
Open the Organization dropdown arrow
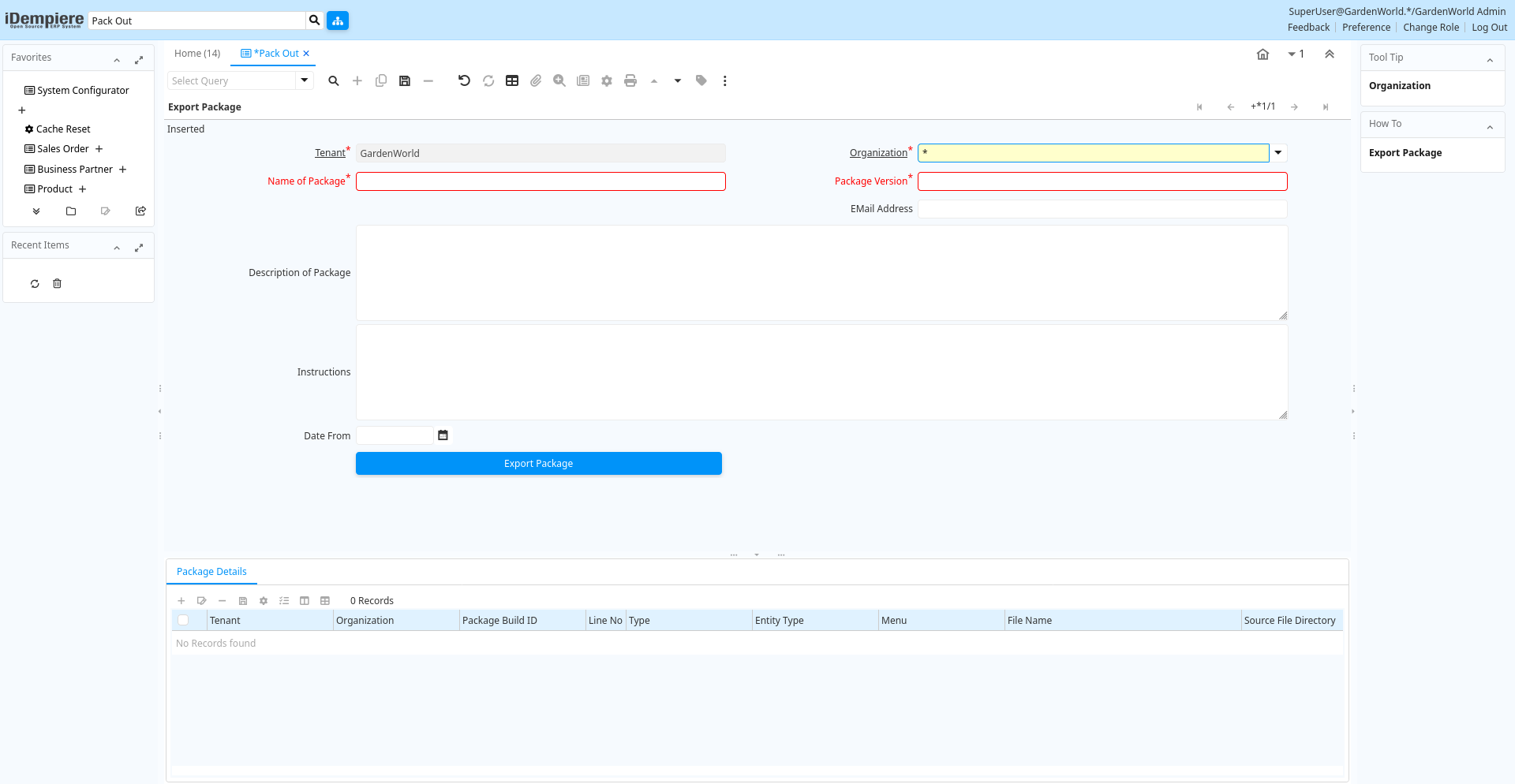click(1278, 153)
